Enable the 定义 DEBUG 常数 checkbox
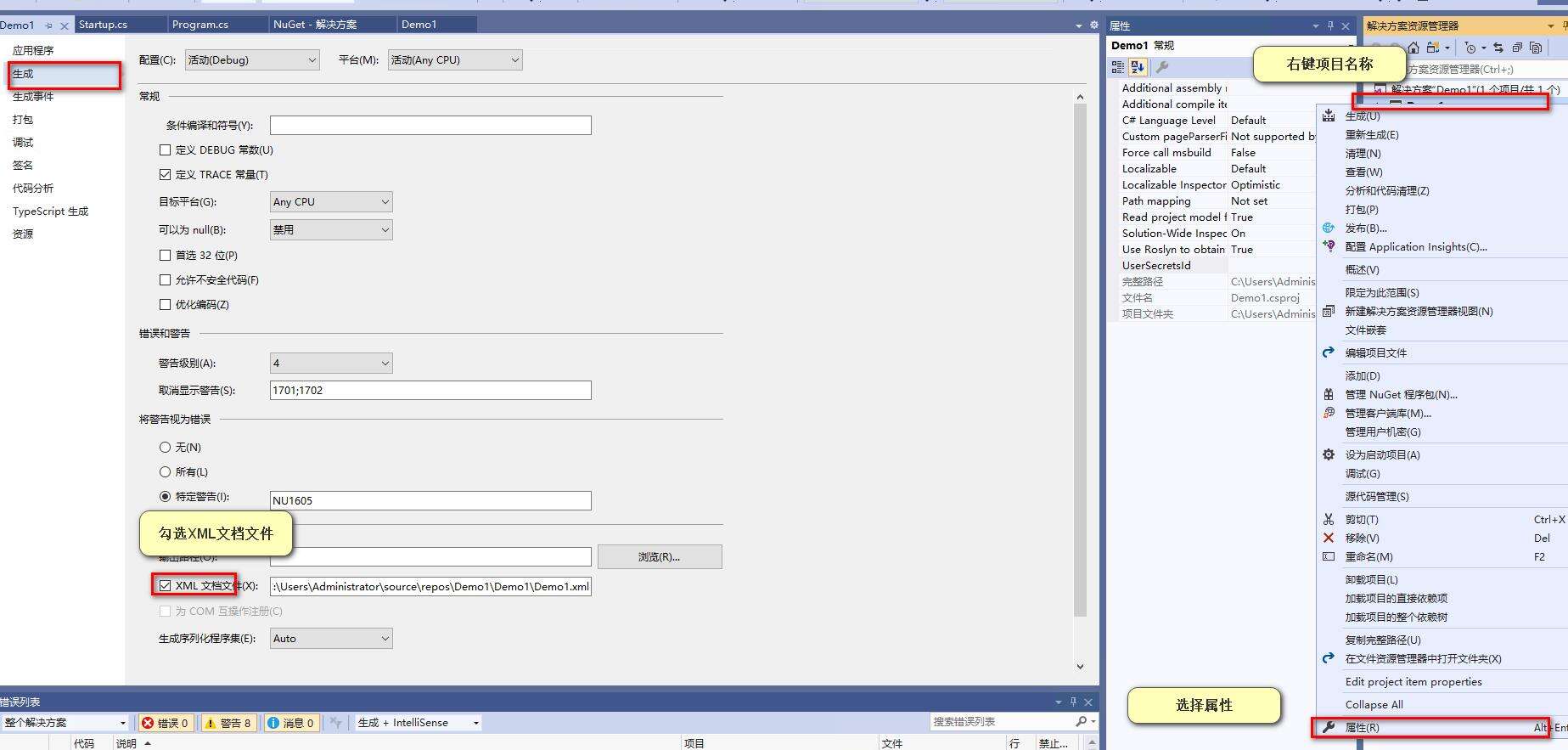1568x750 pixels. point(166,150)
